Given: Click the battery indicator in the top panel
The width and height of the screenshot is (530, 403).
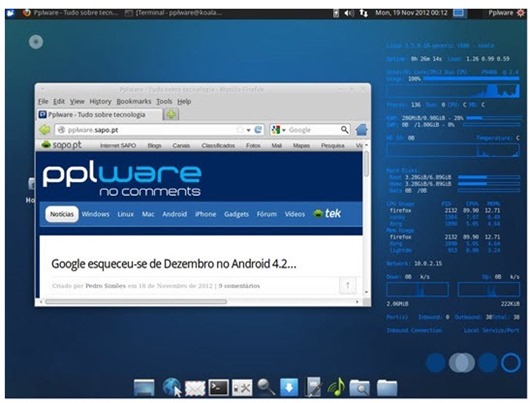Looking at the screenshot, I should (x=336, y=13).
